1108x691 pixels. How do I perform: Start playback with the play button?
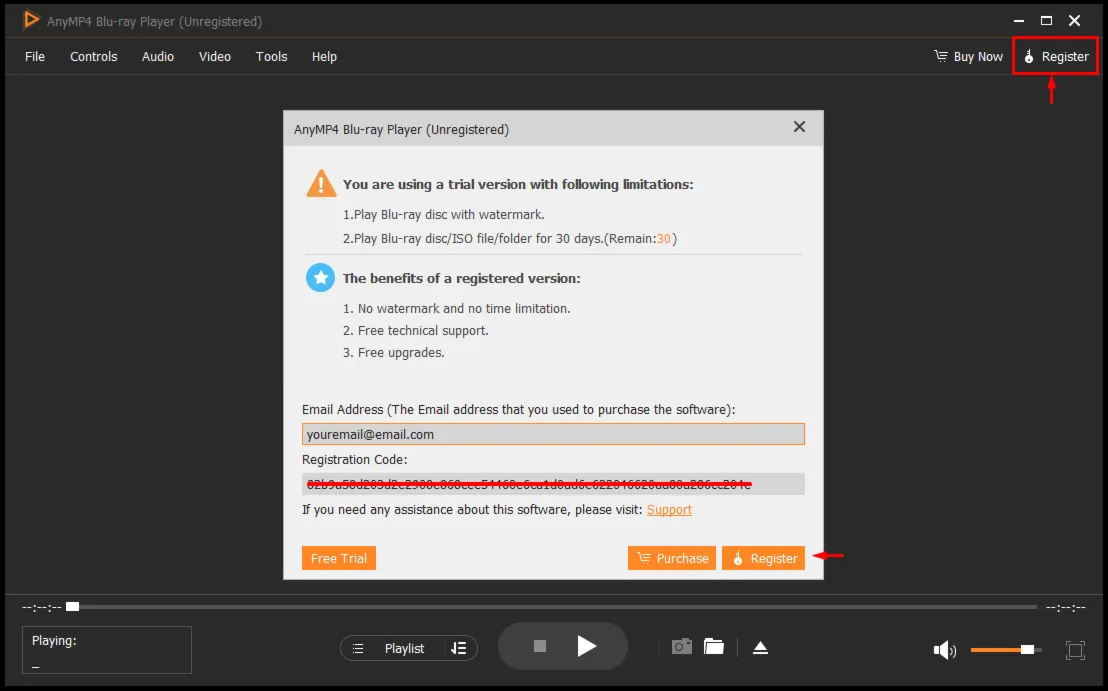tap(586, 646)
